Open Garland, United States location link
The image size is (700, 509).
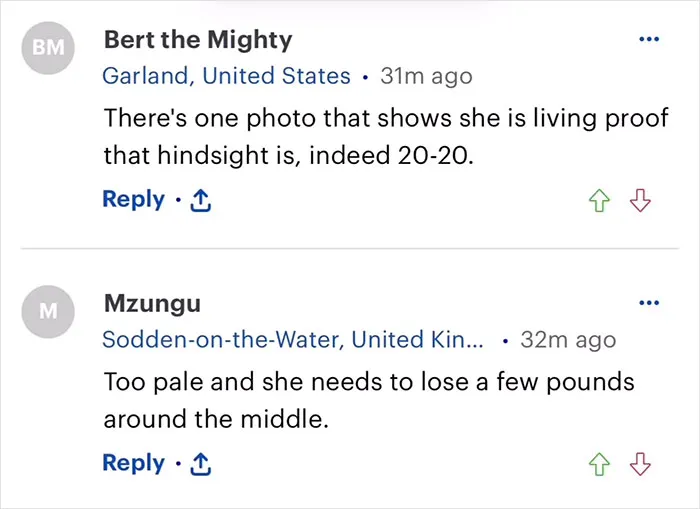(226, 76)
